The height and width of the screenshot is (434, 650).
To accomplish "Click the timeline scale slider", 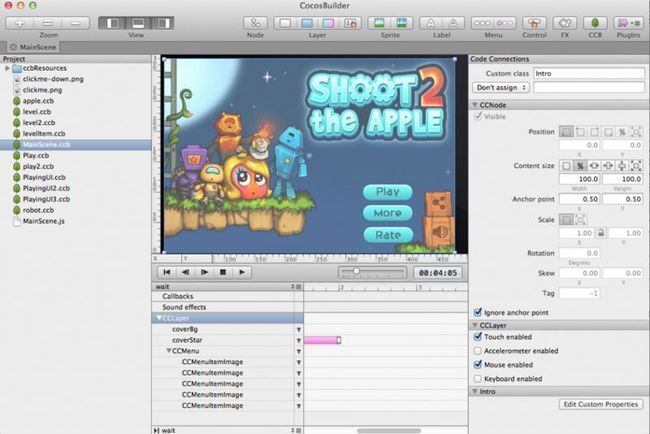I will point(373,272).
